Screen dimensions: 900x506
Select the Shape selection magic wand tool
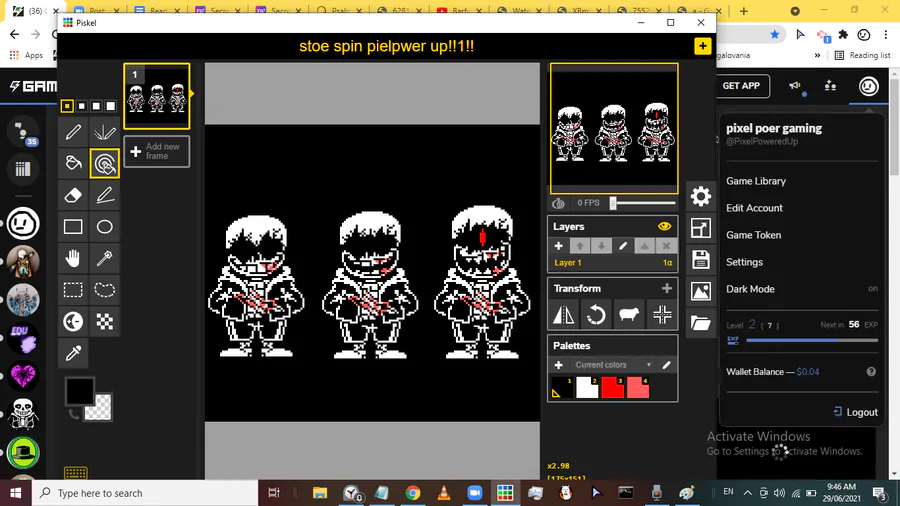104,258
